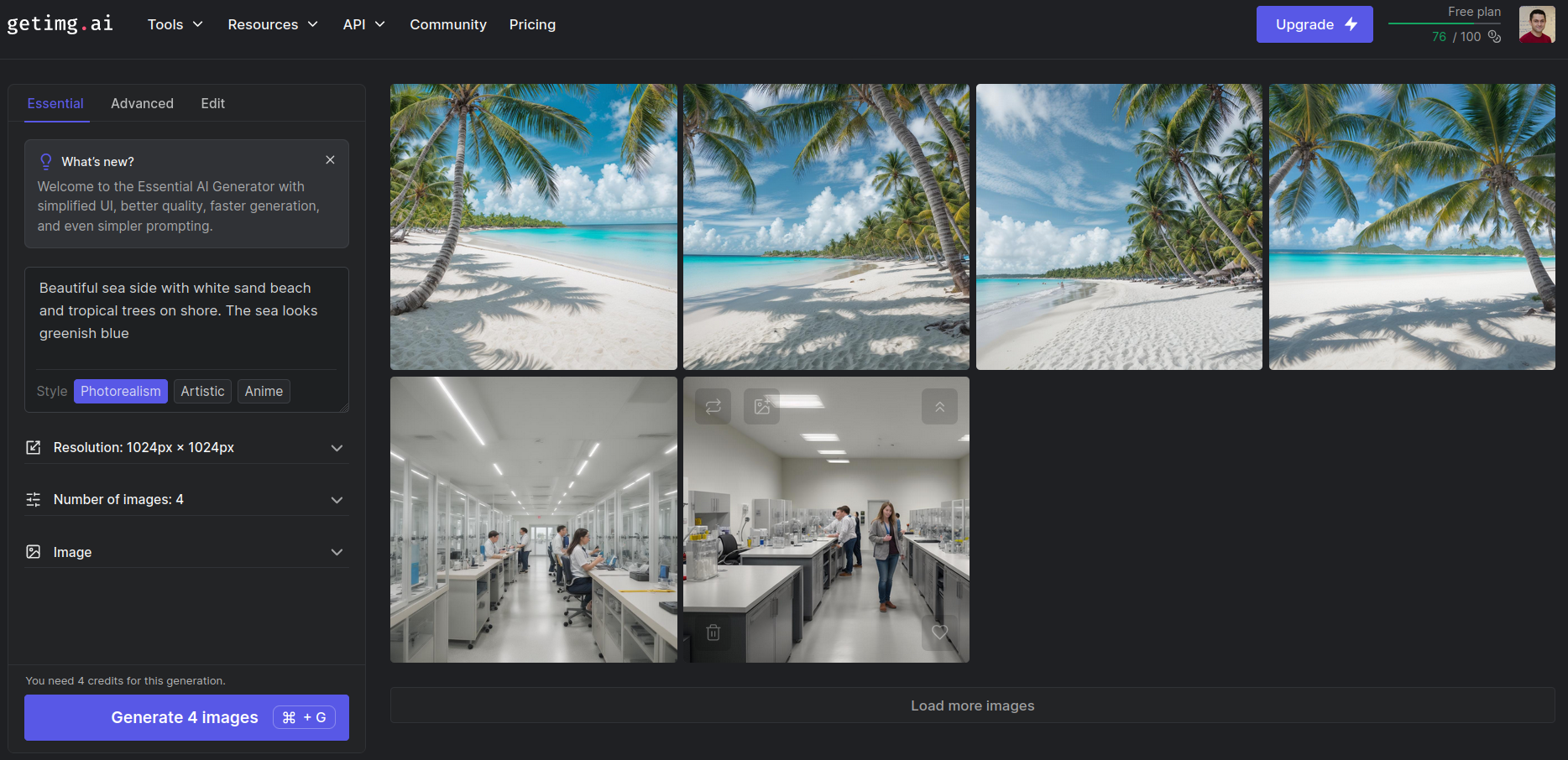
Task: Favorite the lab image with heart icon
Action: point(939,632)
